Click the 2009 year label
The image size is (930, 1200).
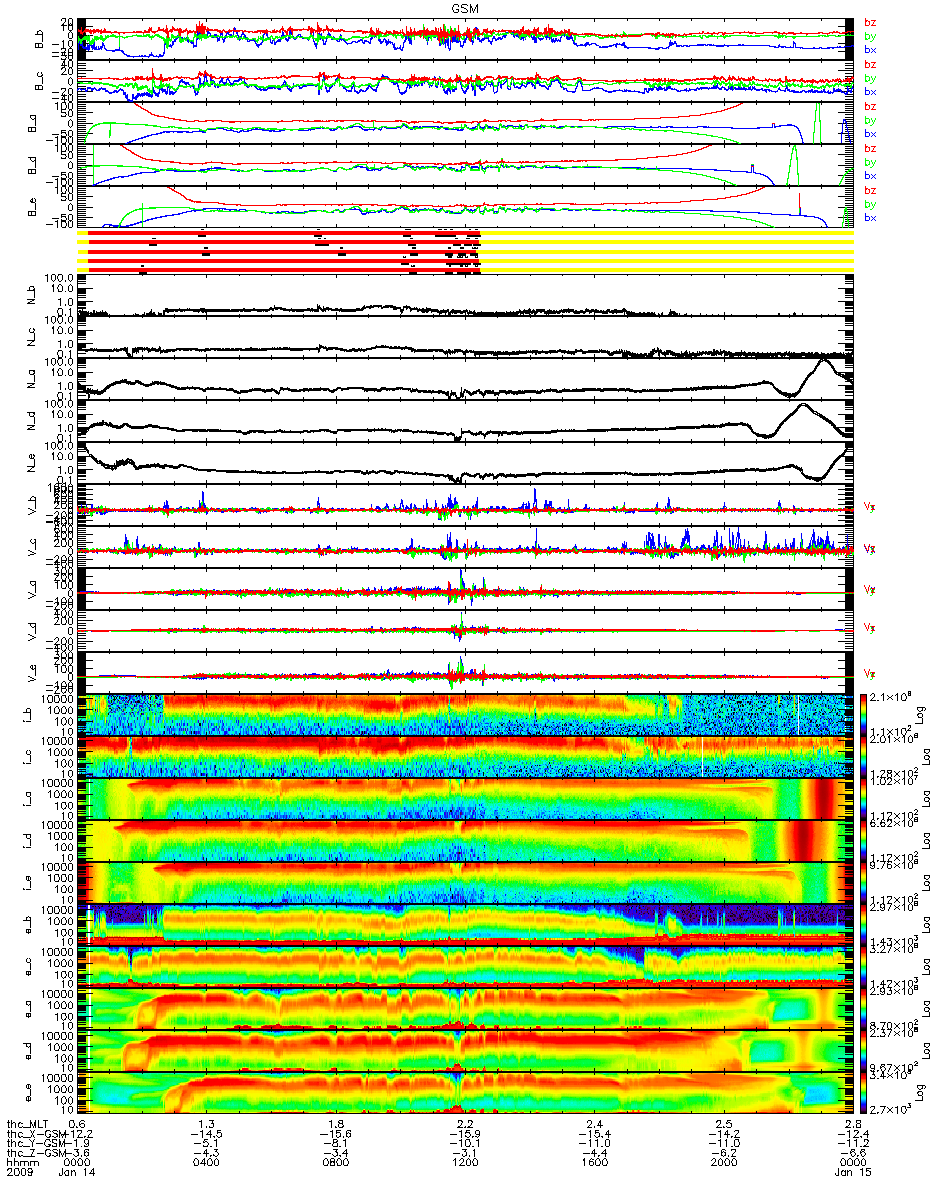pyautogui.click(x=22, y=1172)
